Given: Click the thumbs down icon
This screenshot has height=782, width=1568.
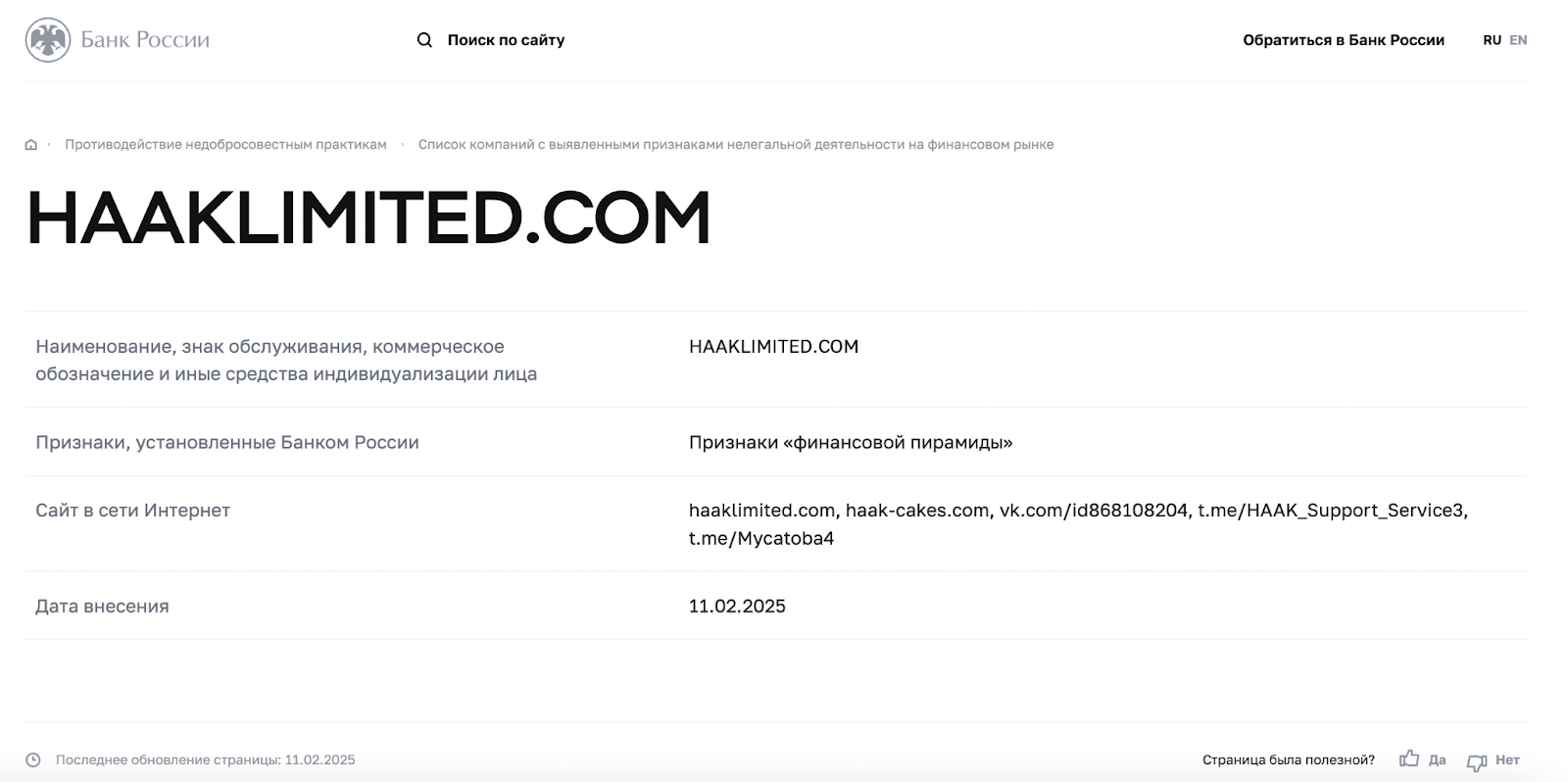Looking at the screenshot, I should pos(1477,761).
